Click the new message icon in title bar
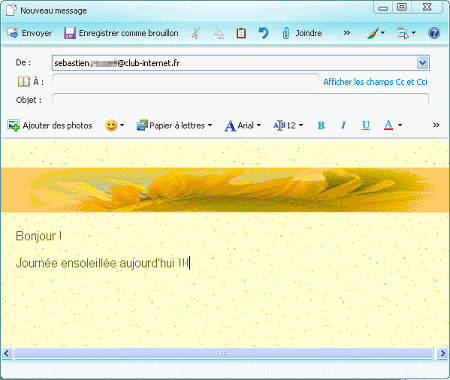The height and width of the screenshot is (380, 450). click(x=11, y=10)
